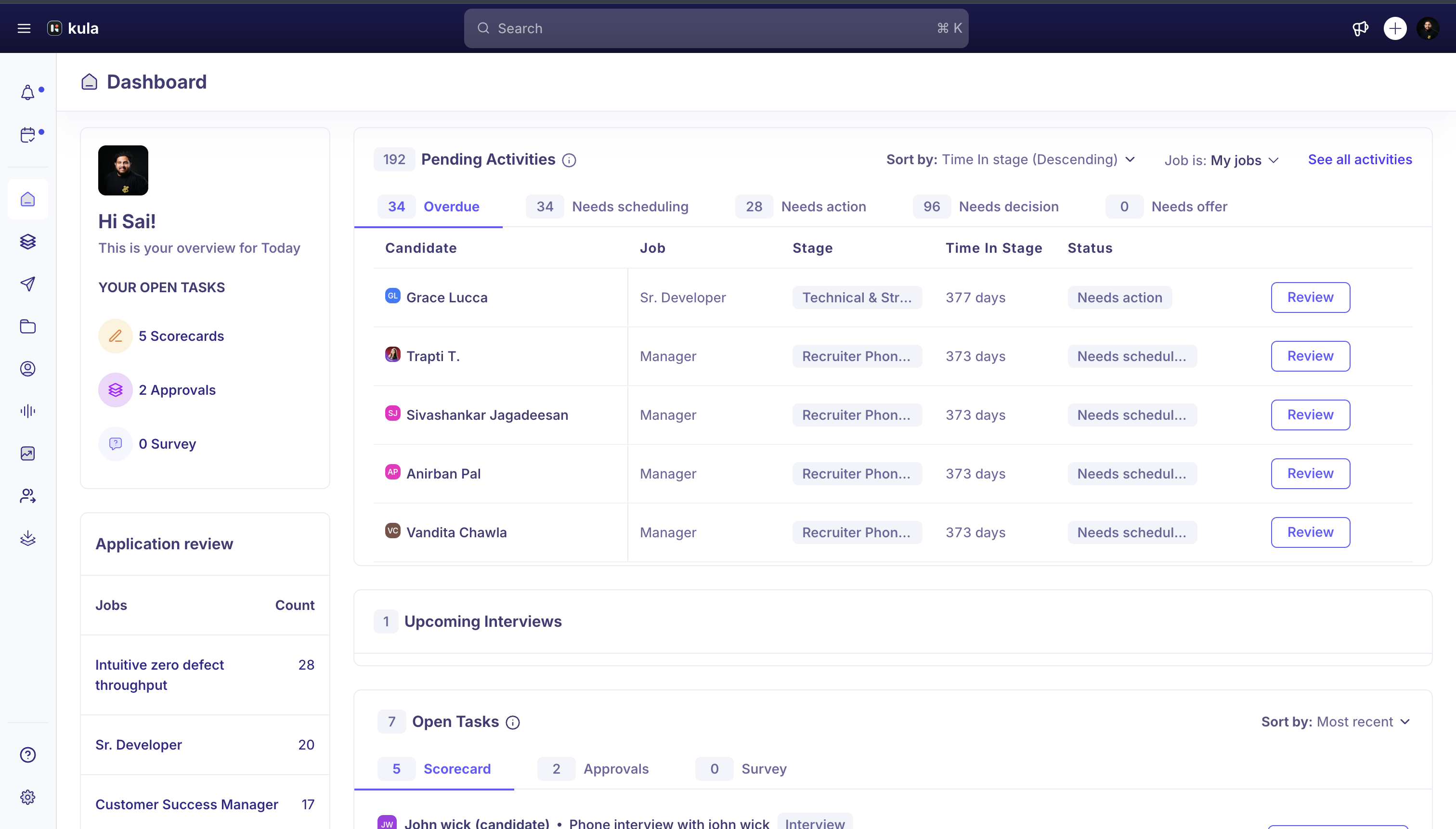
Task: Click Review for Grace Lucca
Action: click(x=1310, y=297)
